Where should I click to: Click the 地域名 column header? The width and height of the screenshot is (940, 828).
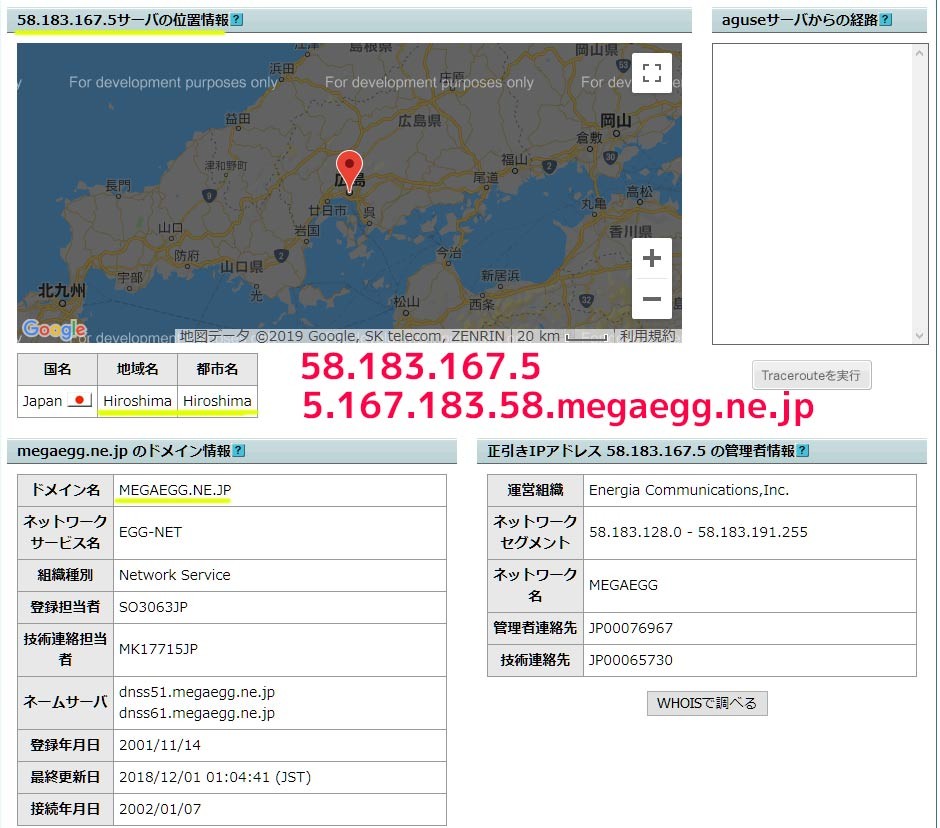point(137,369)
